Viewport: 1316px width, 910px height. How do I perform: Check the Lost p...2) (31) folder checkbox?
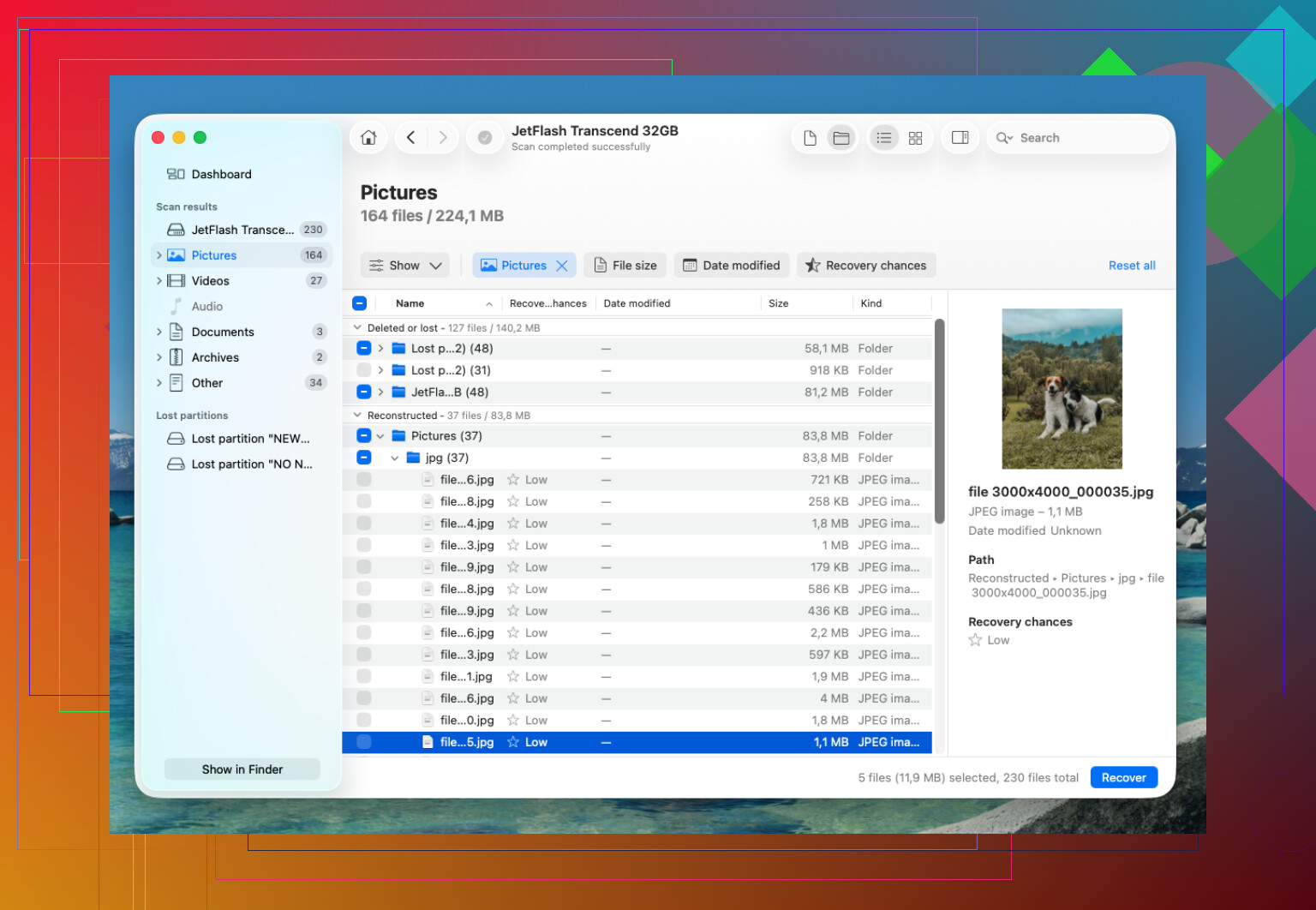[363, 370]
